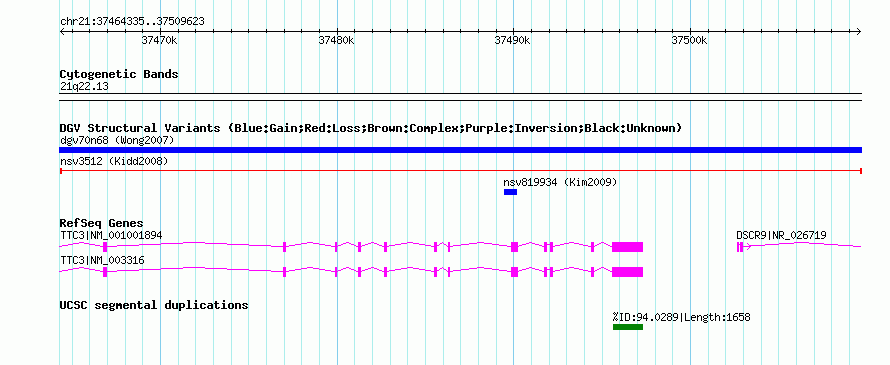Click the UCSC segmental duplications track title

coord(154,305)
